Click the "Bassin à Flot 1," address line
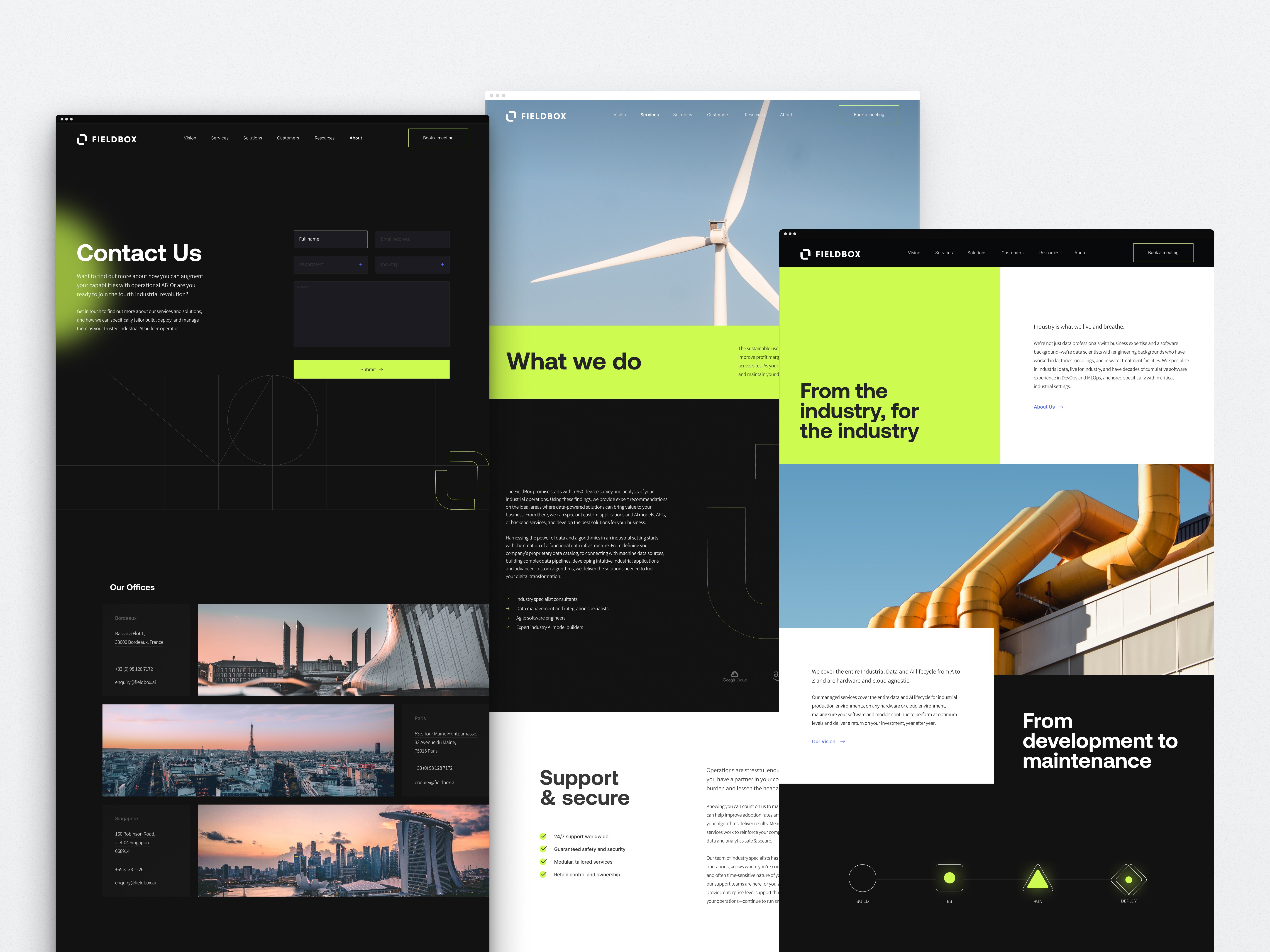This screenshot has height=952, width=1270. coord(130,634)
